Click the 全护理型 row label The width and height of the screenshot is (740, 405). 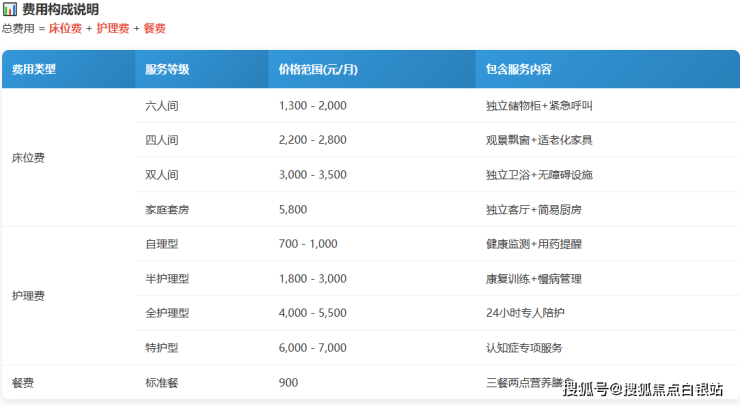point(167,313)
